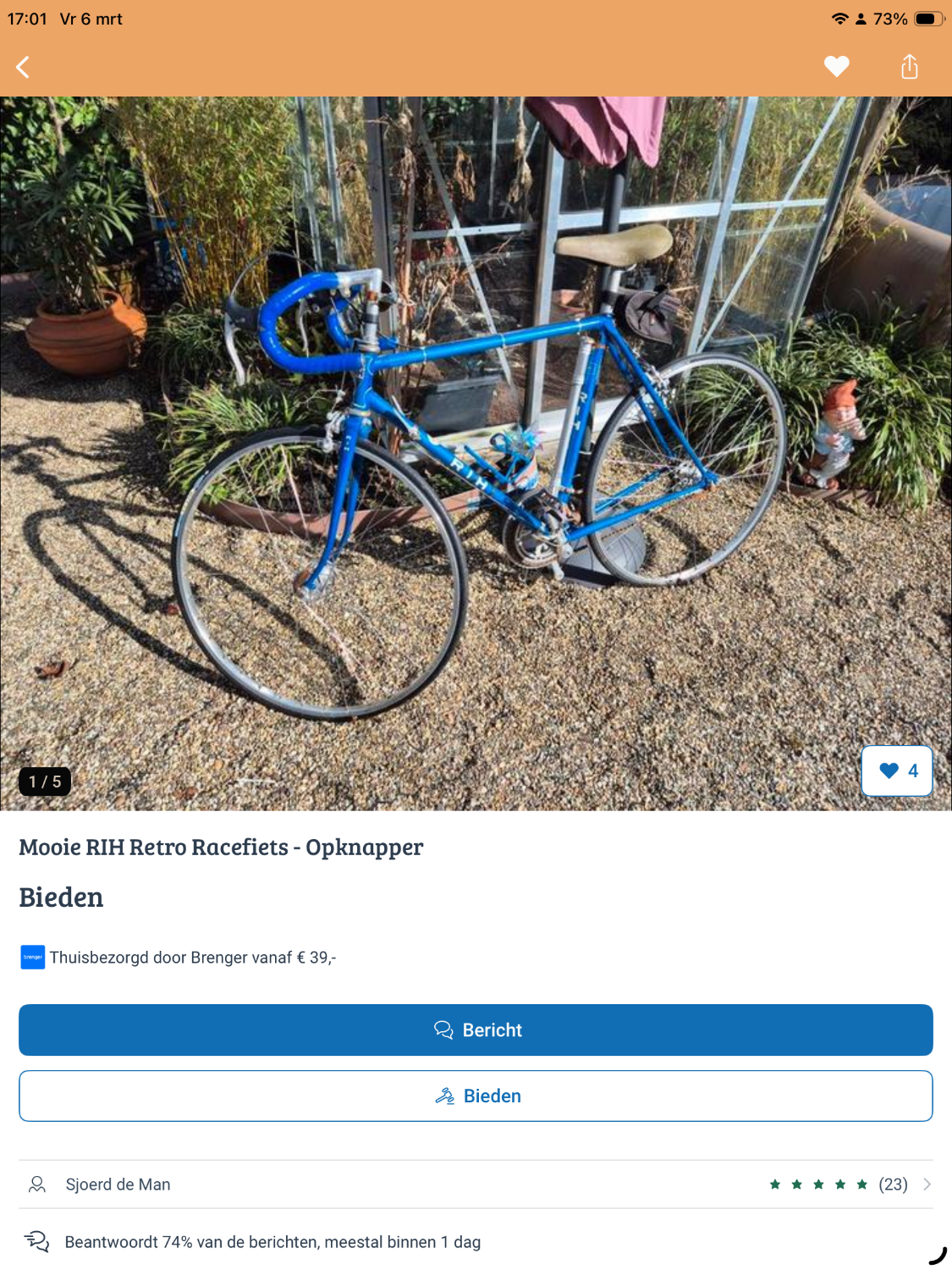Image resolution: width=952 pixels, height=1270 pixels.
Task: Click the Brenger logo icon
Action: [x=32, y=958]
